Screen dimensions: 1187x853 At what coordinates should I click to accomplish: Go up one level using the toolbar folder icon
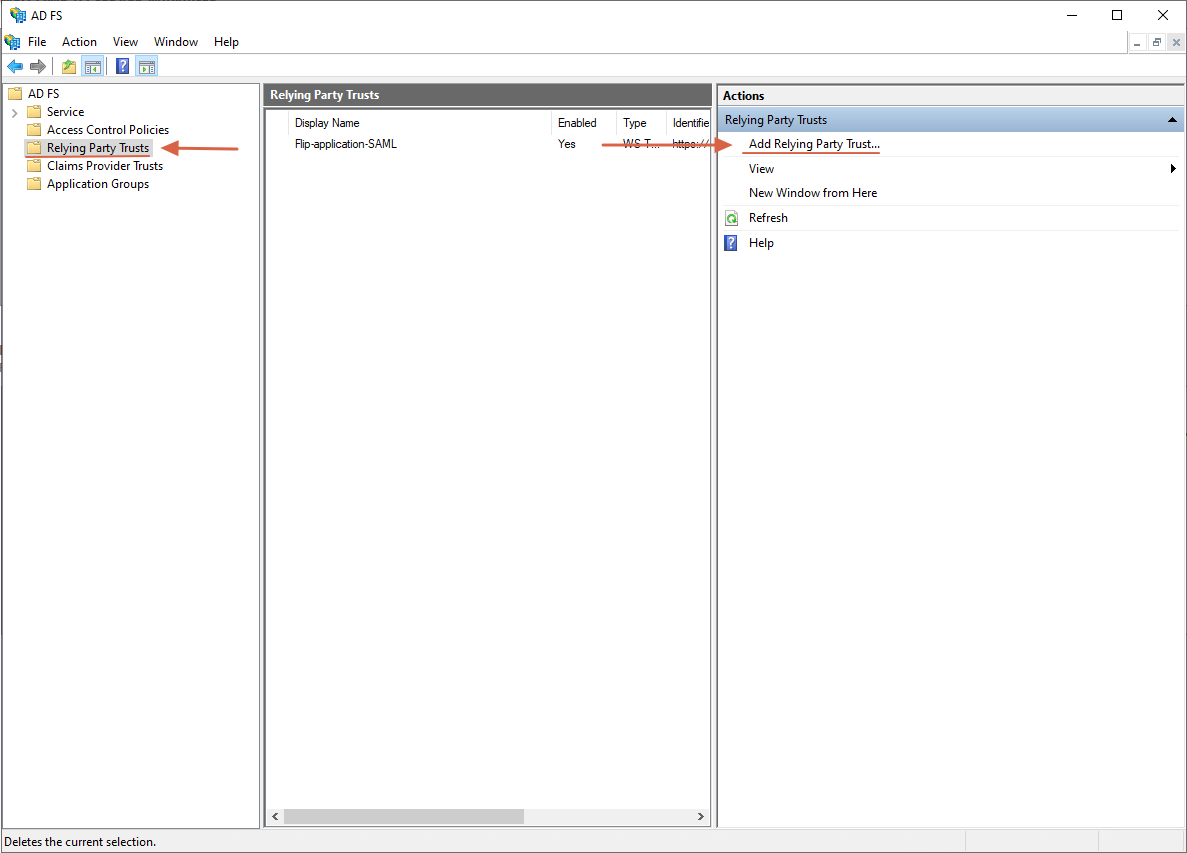[69, 67]
